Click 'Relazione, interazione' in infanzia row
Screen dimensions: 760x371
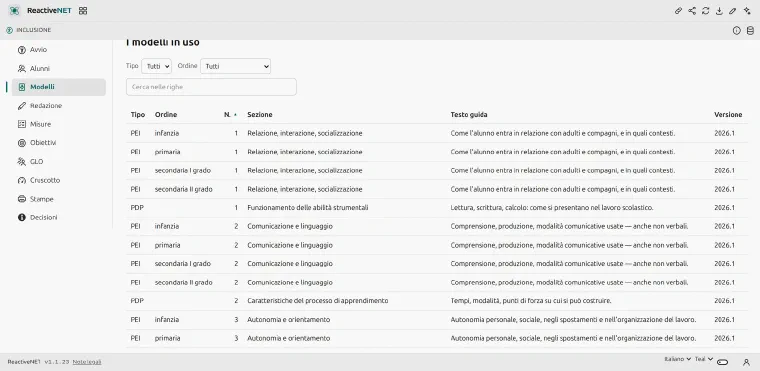304,133
